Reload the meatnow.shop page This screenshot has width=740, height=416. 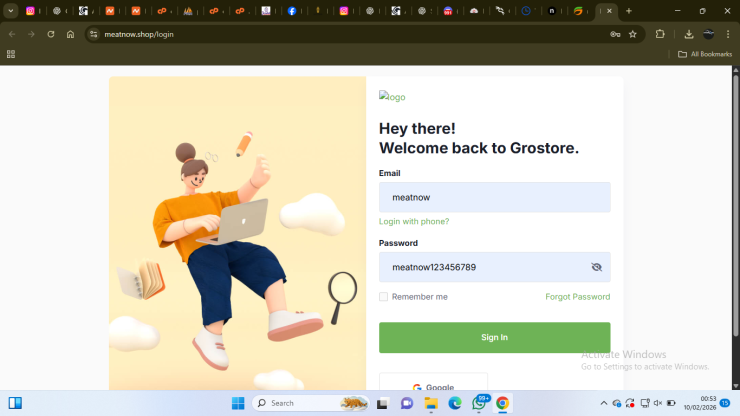point(51,34)
